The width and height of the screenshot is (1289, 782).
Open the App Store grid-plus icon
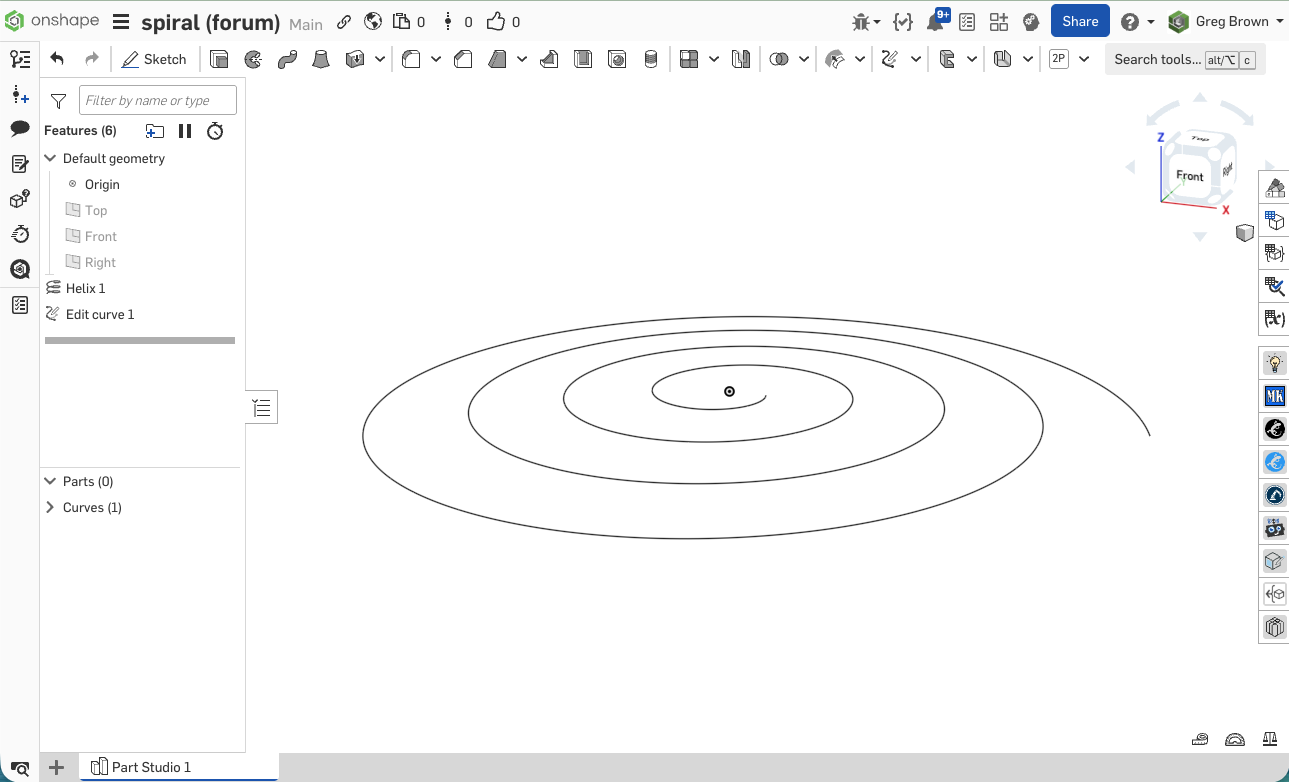pyautogui.click(x=998, y=22)
